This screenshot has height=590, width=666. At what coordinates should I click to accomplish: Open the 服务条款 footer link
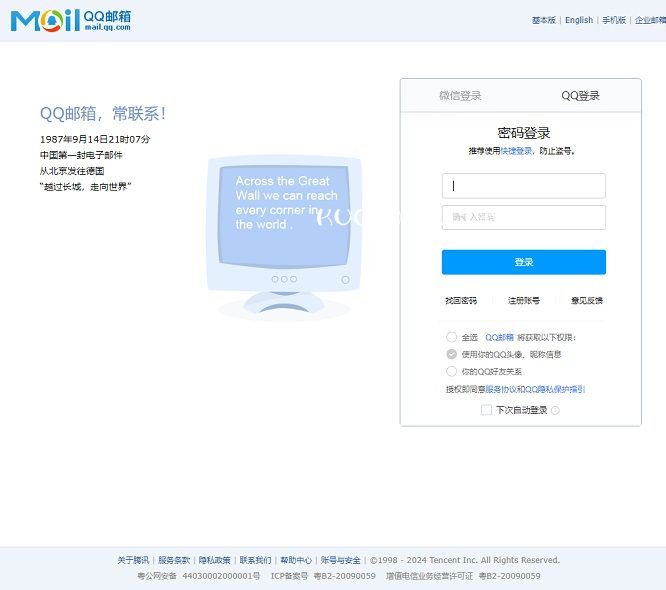point(174,560)
